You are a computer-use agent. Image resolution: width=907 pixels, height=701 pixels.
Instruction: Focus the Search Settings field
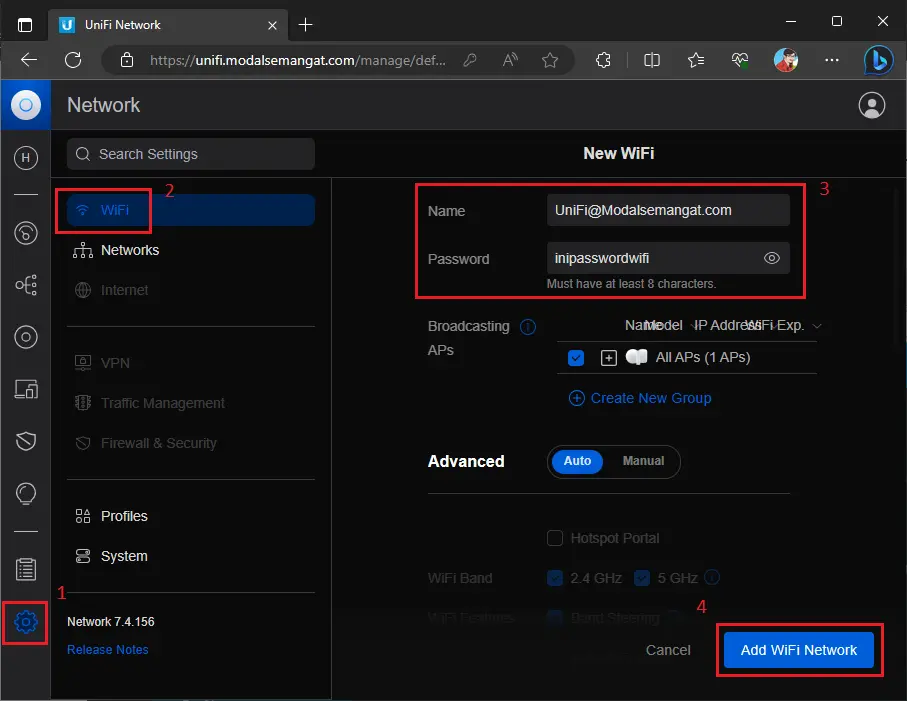point(191,154)
